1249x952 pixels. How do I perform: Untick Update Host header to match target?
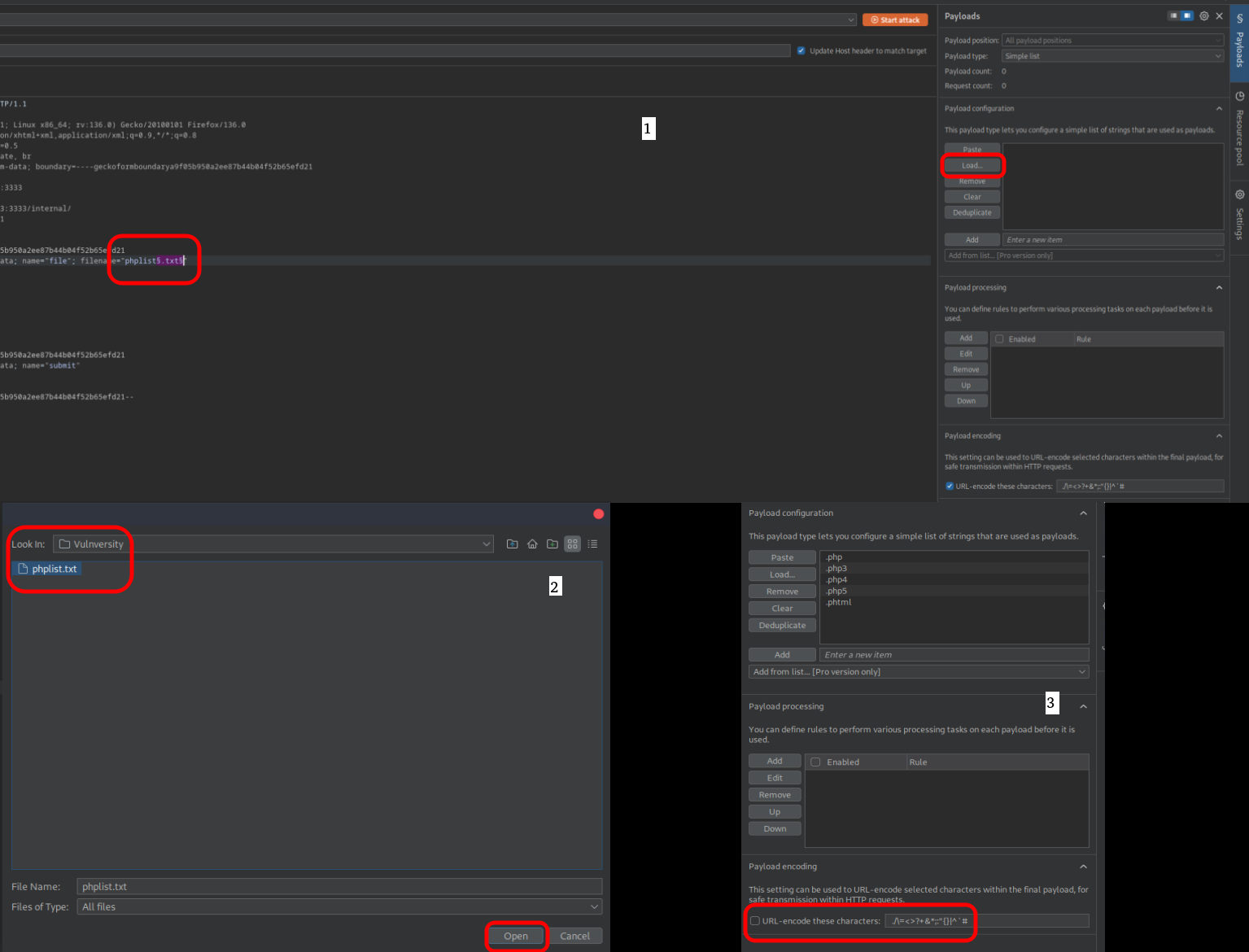(801, 50)
